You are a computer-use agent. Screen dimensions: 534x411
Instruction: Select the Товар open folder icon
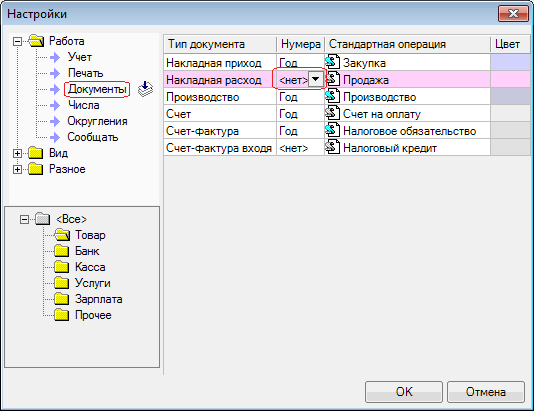tap(62, 235)
